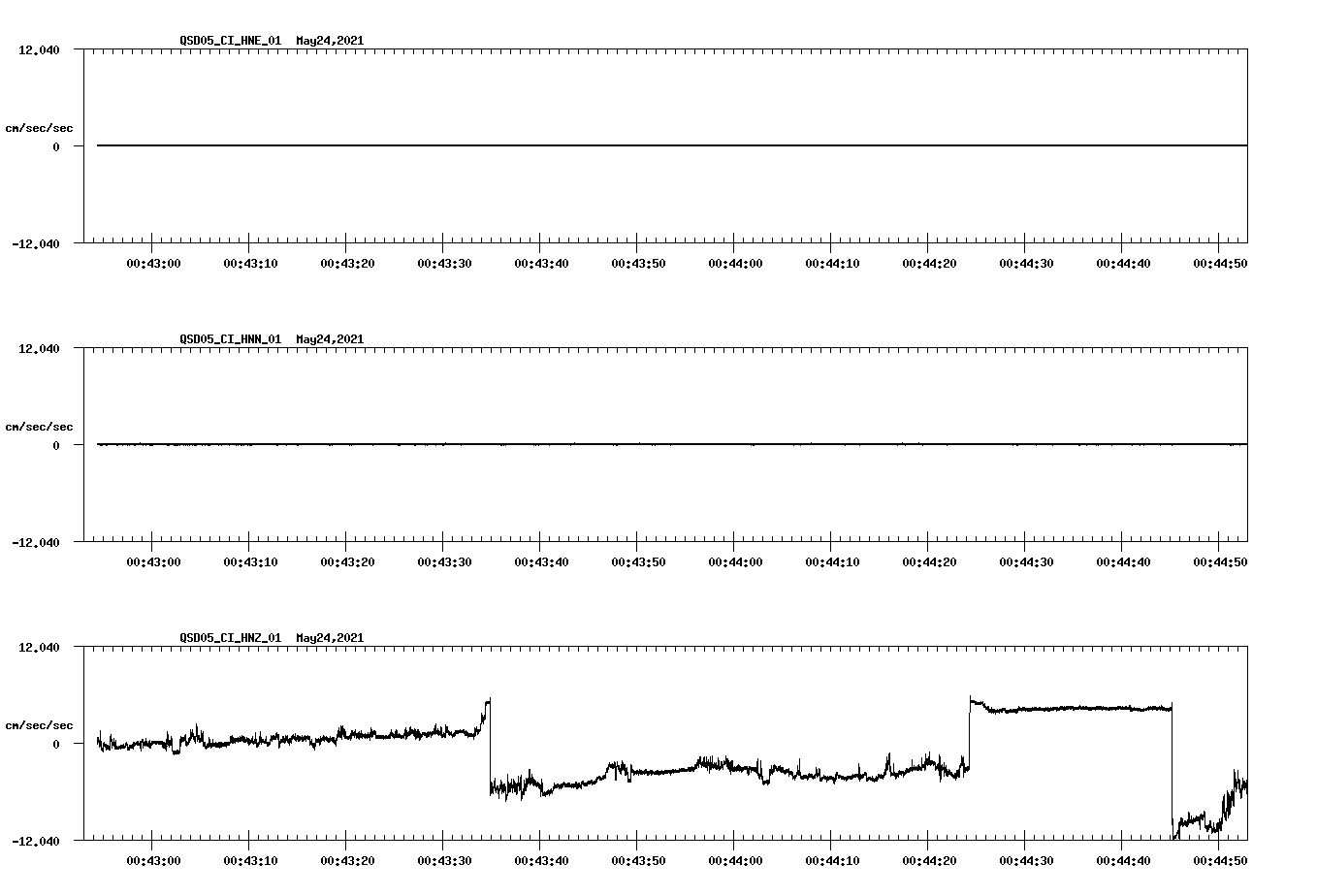Viewport: 1317px width, 896px height.
Task: Click the 00:44:10 tick label on middle plot
Action: click(832, 559)
